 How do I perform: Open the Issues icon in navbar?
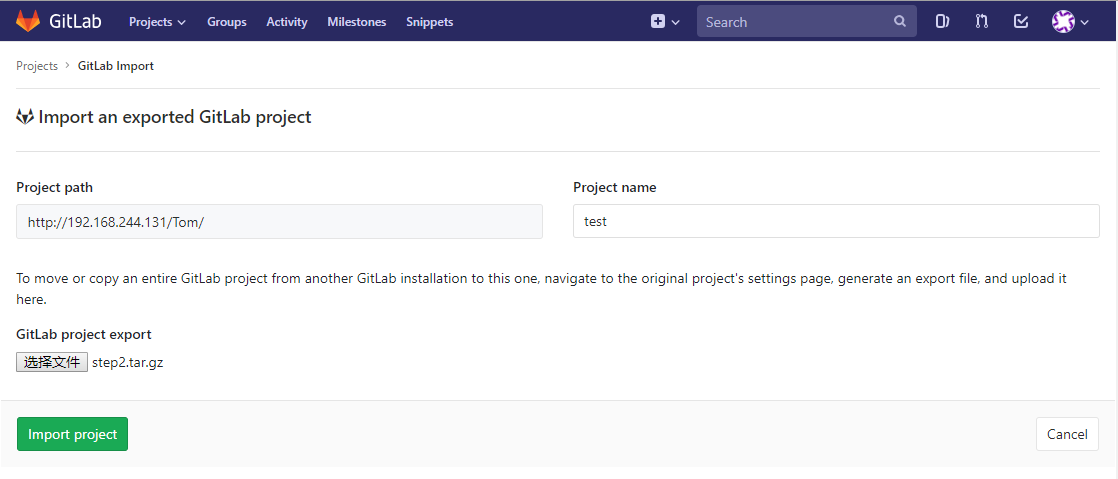pyautogui.click(x=943, y=21)
